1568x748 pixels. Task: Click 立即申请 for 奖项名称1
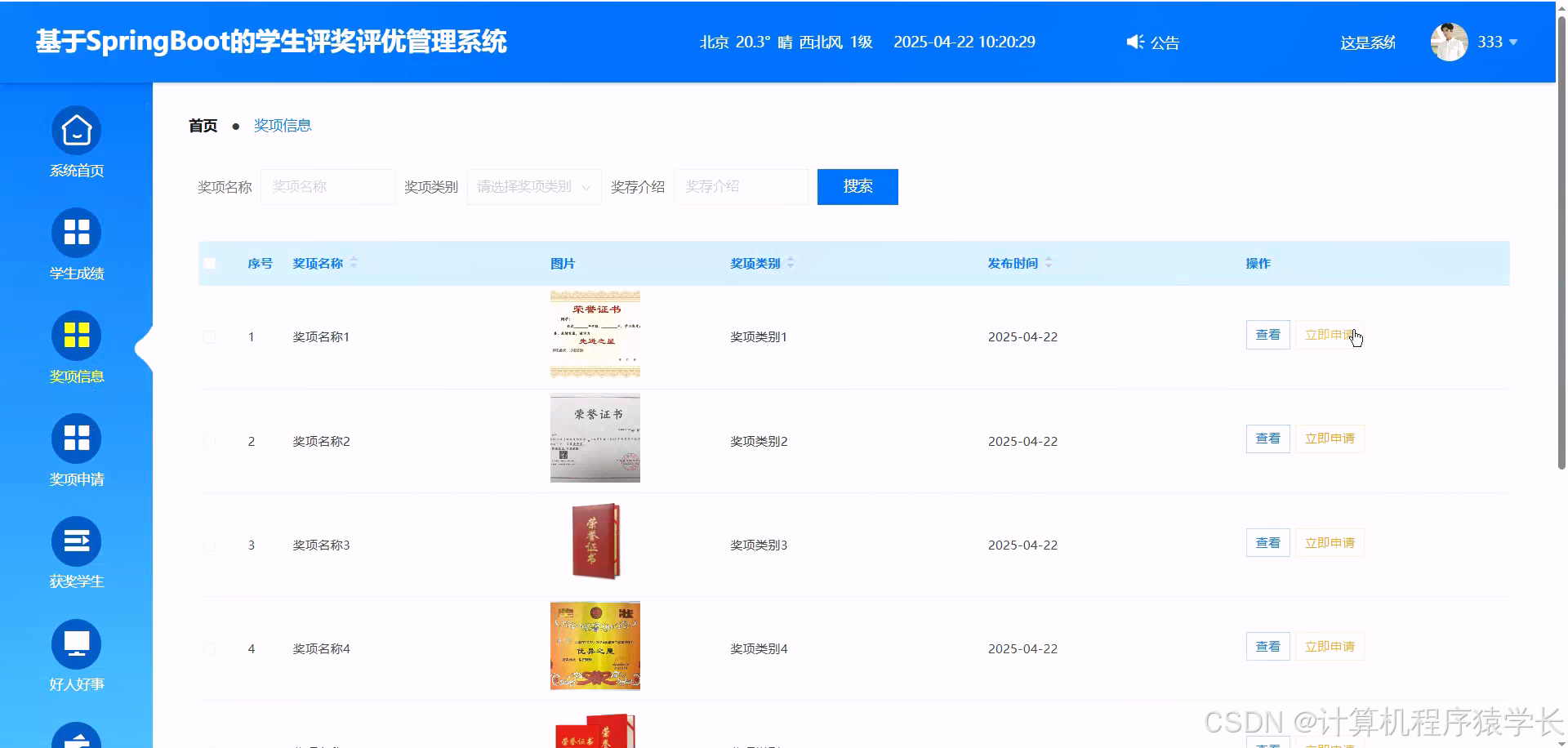1330,335
